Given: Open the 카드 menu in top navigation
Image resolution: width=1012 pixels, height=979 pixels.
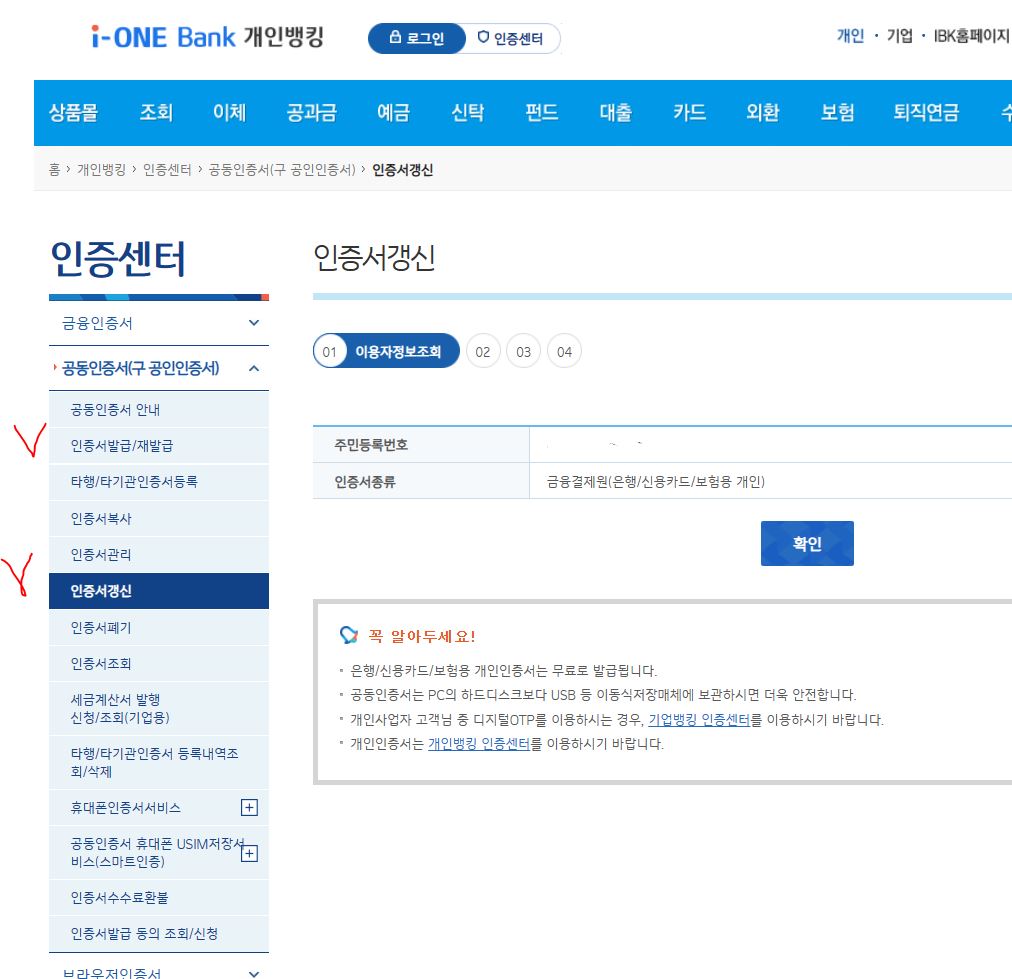Looking at the screenshot, I should [x=689, y=114].
